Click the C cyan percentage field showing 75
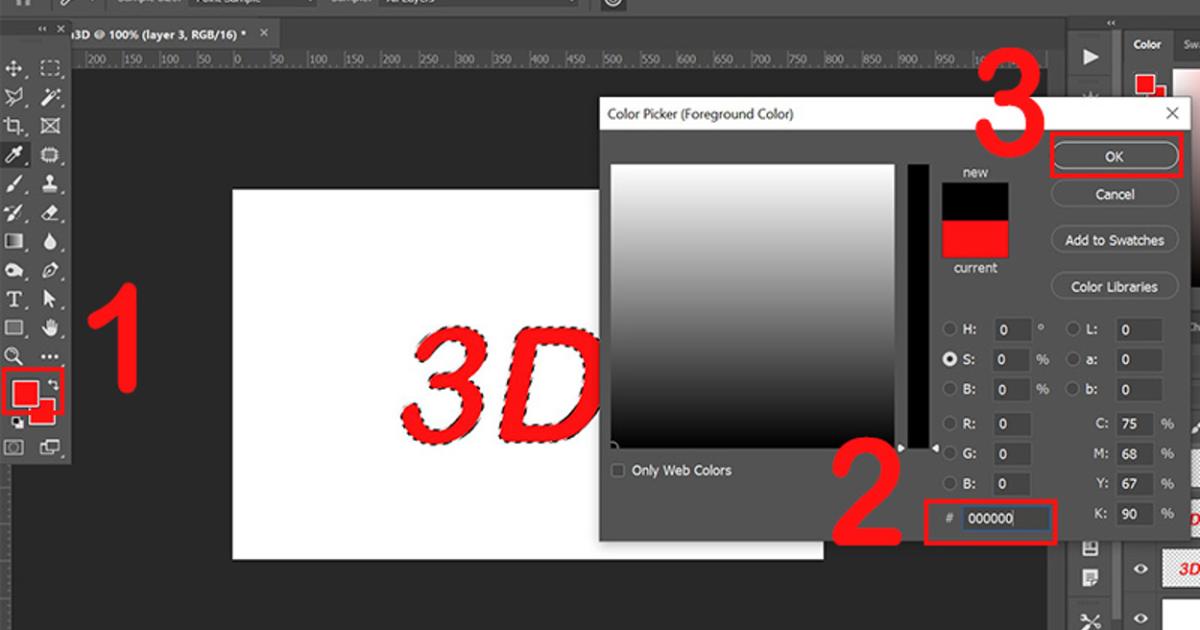 pos(1135,424)
